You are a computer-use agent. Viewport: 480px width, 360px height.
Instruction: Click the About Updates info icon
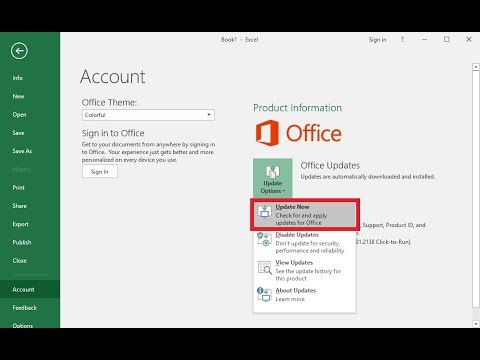pos(264,294)
